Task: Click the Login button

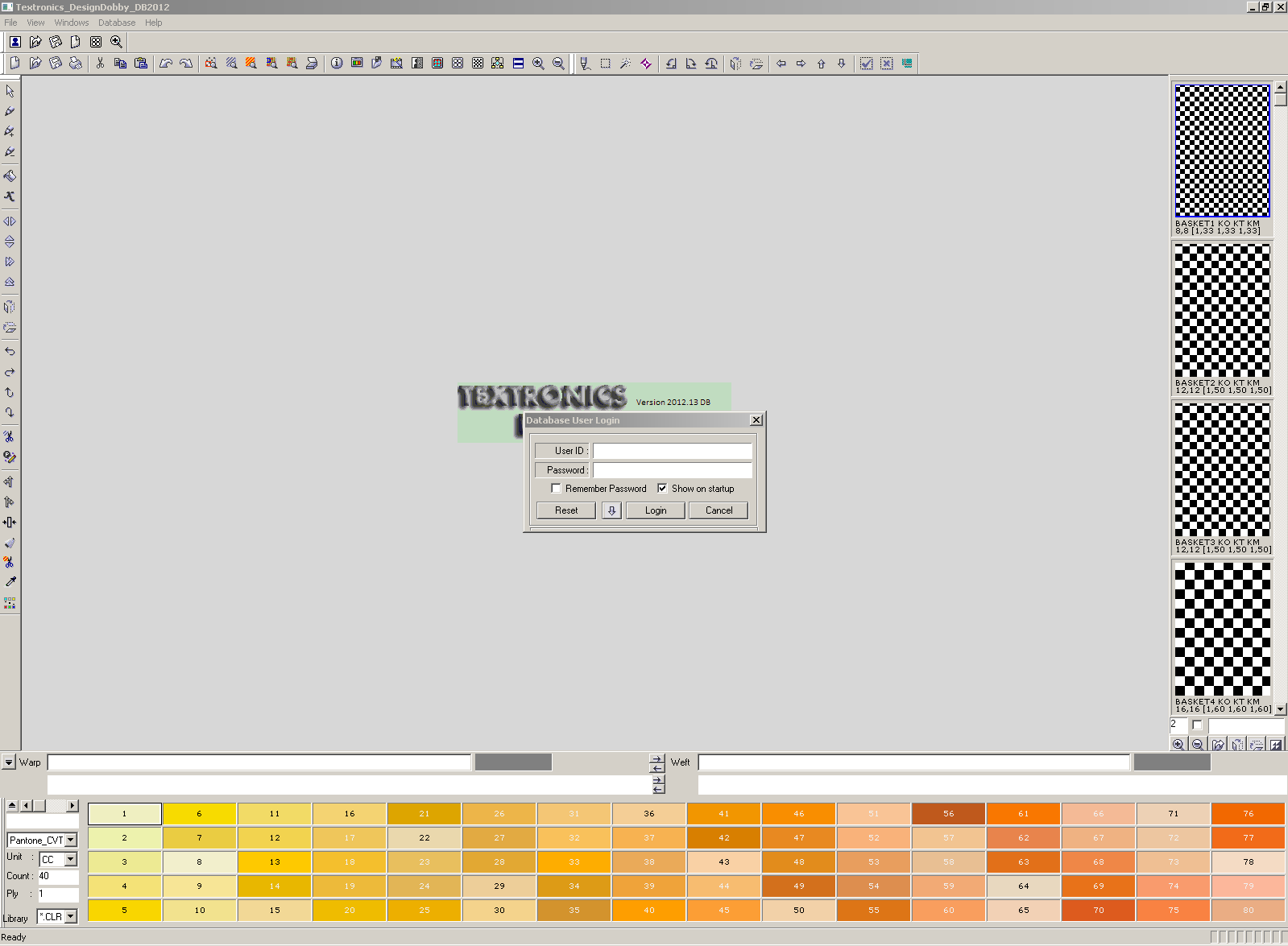Action: [x=656, y=510]
